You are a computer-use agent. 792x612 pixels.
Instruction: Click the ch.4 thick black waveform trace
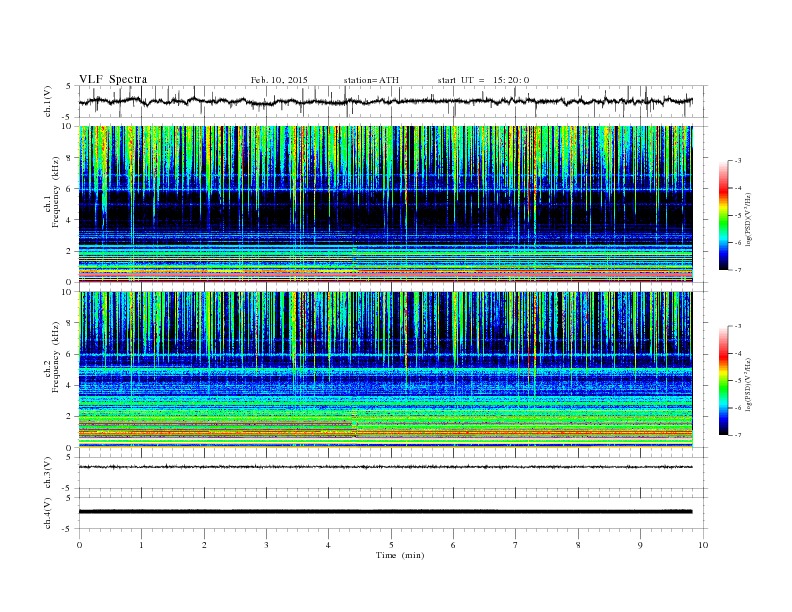385,512
